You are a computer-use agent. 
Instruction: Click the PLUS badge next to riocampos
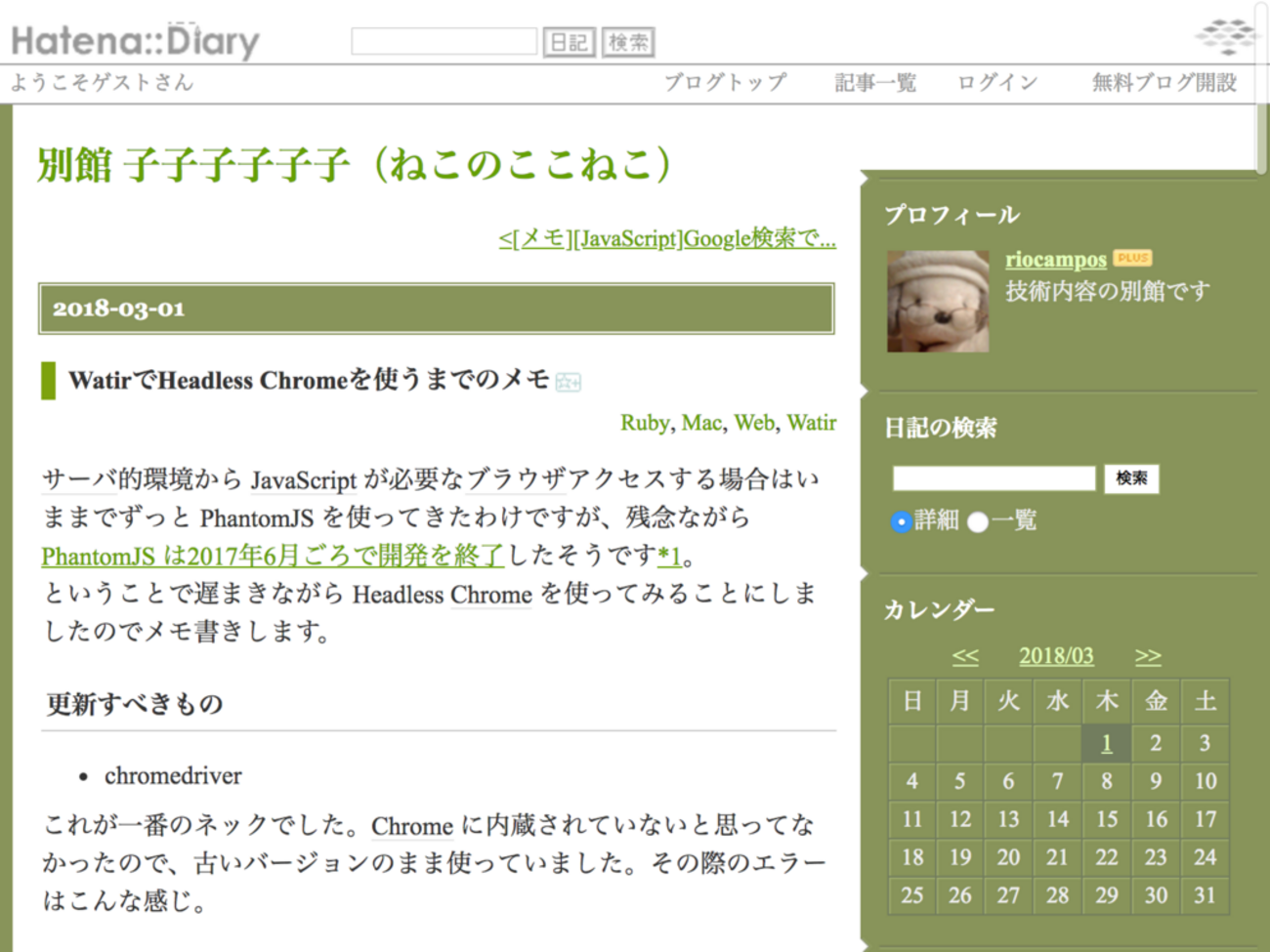click(1132, 258)
